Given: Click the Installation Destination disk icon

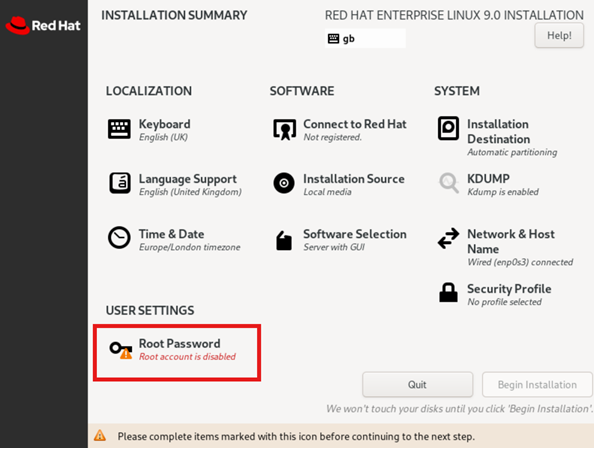Looking at the screenshot, I should click(x=448, y=128).
